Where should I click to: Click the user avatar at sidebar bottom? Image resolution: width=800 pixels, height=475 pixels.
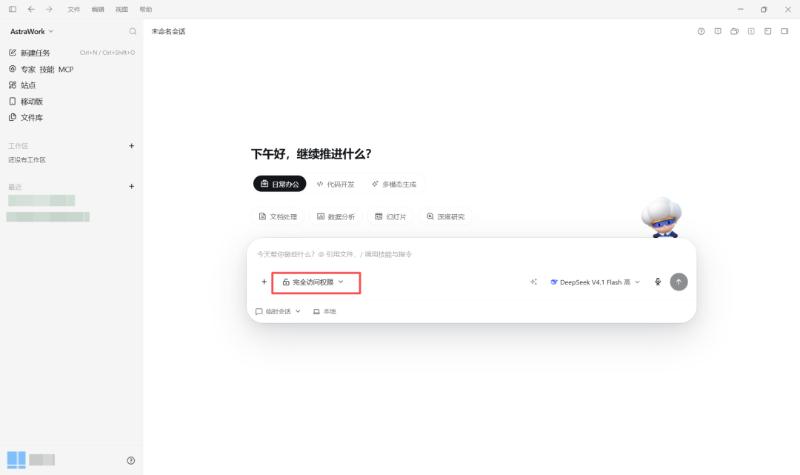click(x=16, y=460)
